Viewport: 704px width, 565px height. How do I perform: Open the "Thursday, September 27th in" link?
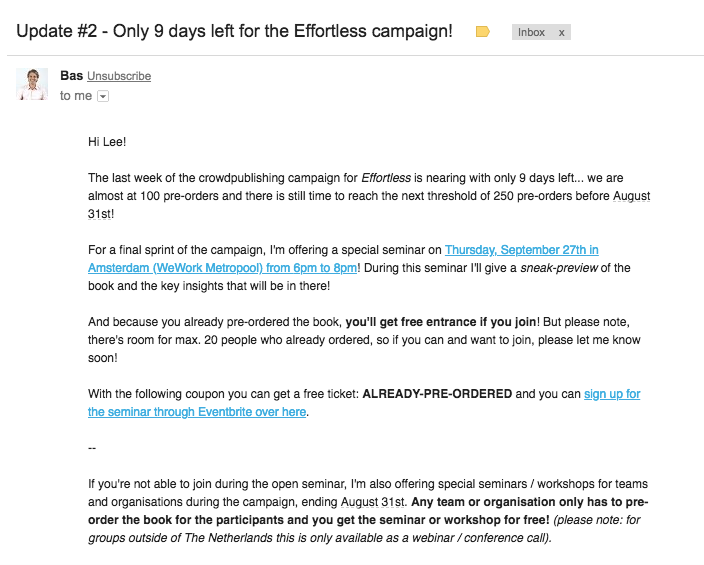(x=521, y=249)
